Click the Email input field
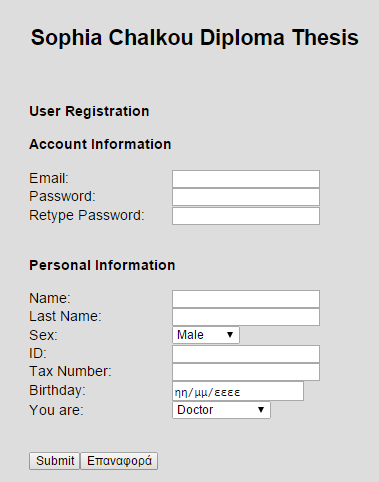Image resolution: width=379 pixels, height=482 pixels. 246,179
